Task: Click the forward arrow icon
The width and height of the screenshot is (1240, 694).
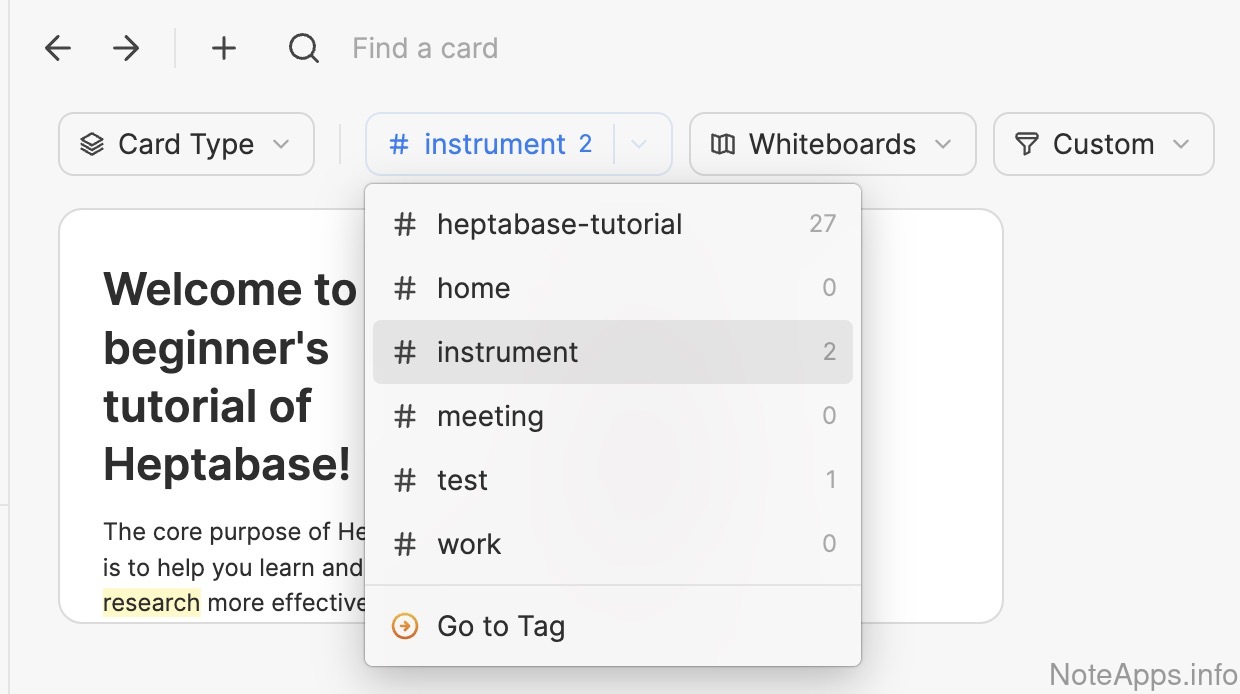Action: 126,48
